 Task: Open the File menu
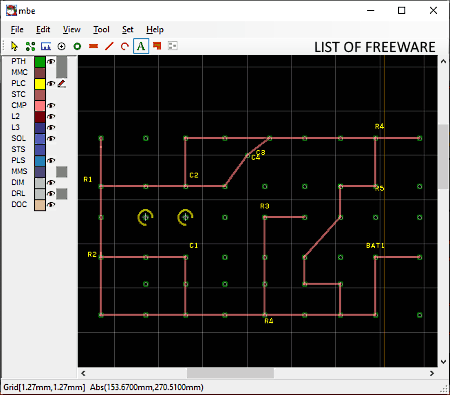click(17, 30)
